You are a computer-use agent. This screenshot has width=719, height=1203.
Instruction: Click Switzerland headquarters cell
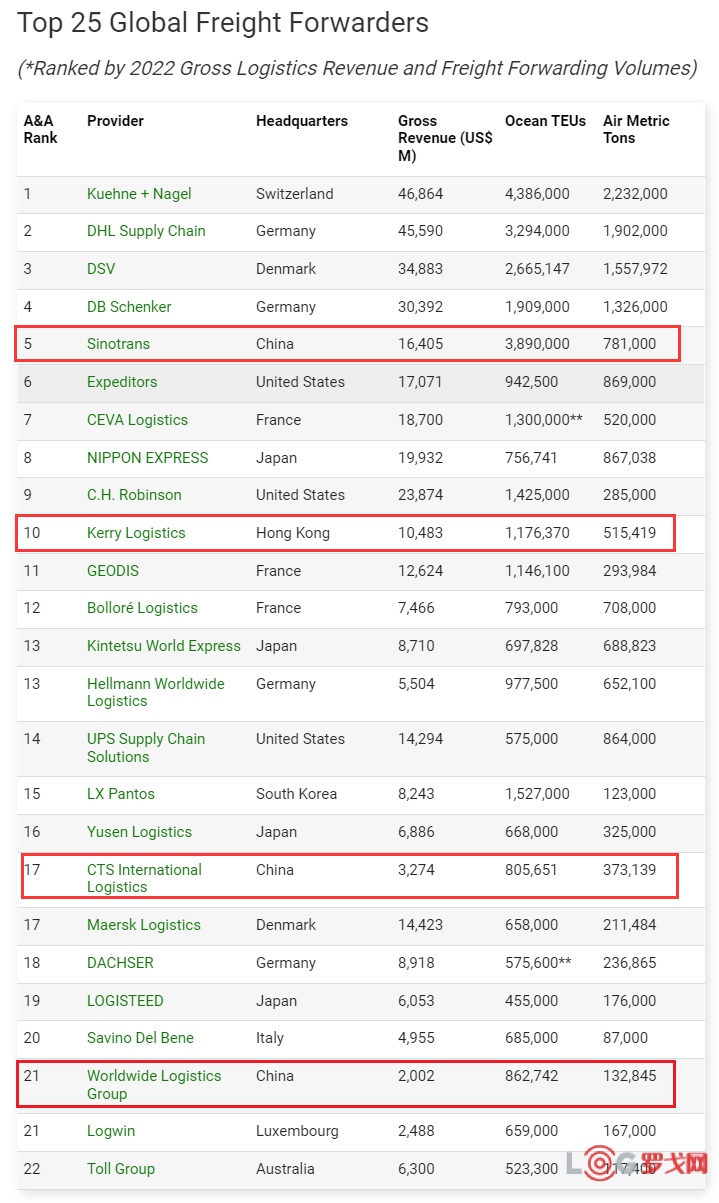(x=295, y=194)
